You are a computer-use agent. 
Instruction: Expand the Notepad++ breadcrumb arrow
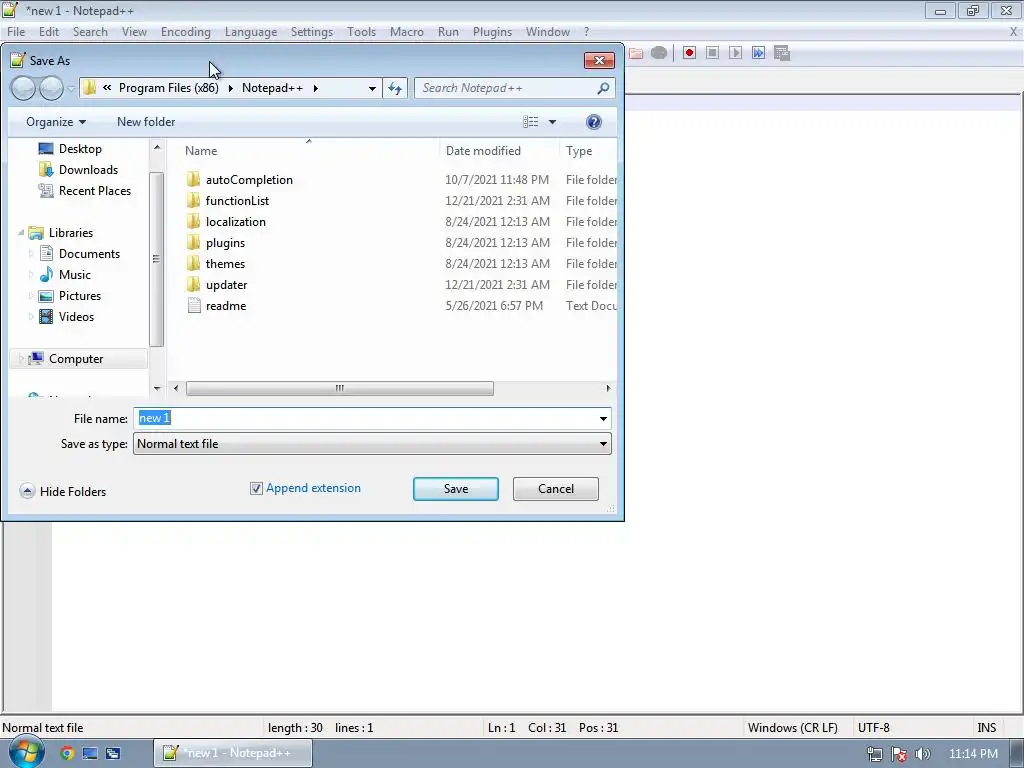click(x=315, y=88)
